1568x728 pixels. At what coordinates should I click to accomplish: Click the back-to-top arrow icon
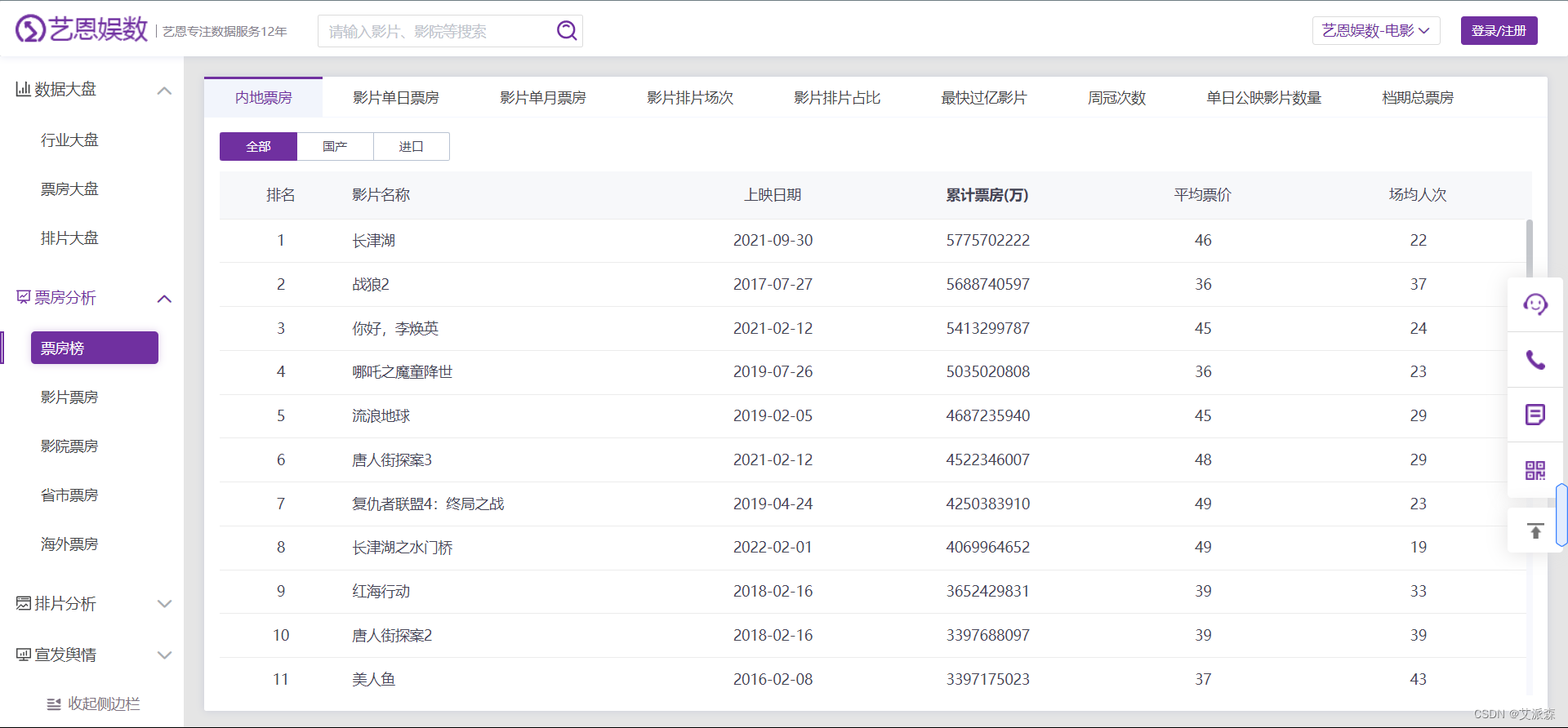[x=1535, y=531]
